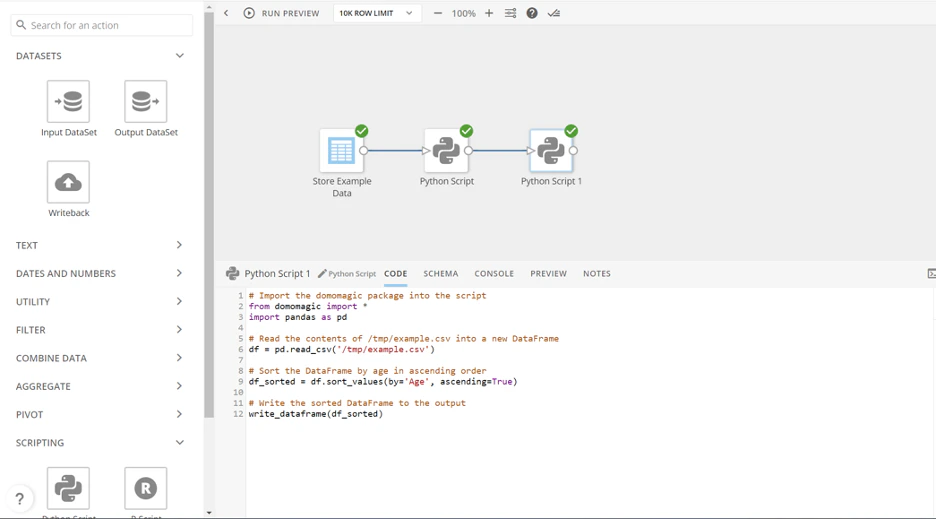Image resolution: width=936 pixels, height=520 pixels.
Task: Go back using the left chevron
Action: pyautogui.click(x=226, y=13)
